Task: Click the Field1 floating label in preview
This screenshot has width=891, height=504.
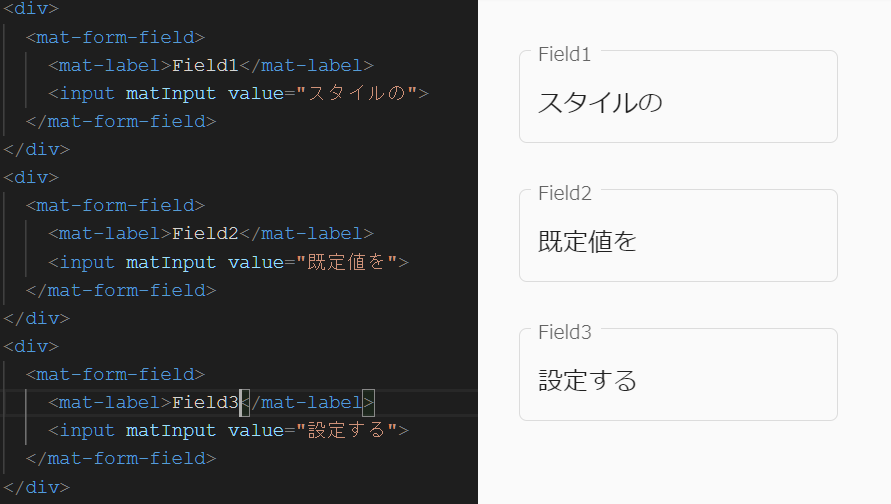Action: pyautogui.click(x=564, y=55)
